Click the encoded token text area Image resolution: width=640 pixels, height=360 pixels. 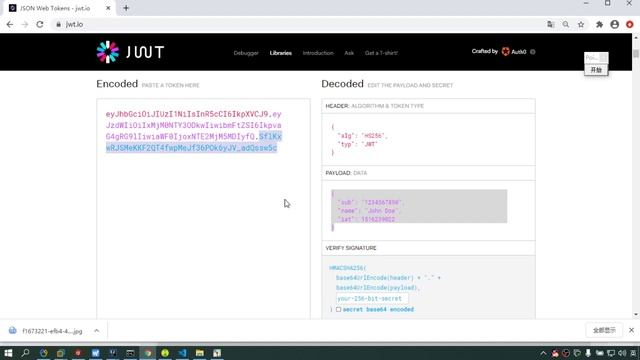tap(203, 208)
